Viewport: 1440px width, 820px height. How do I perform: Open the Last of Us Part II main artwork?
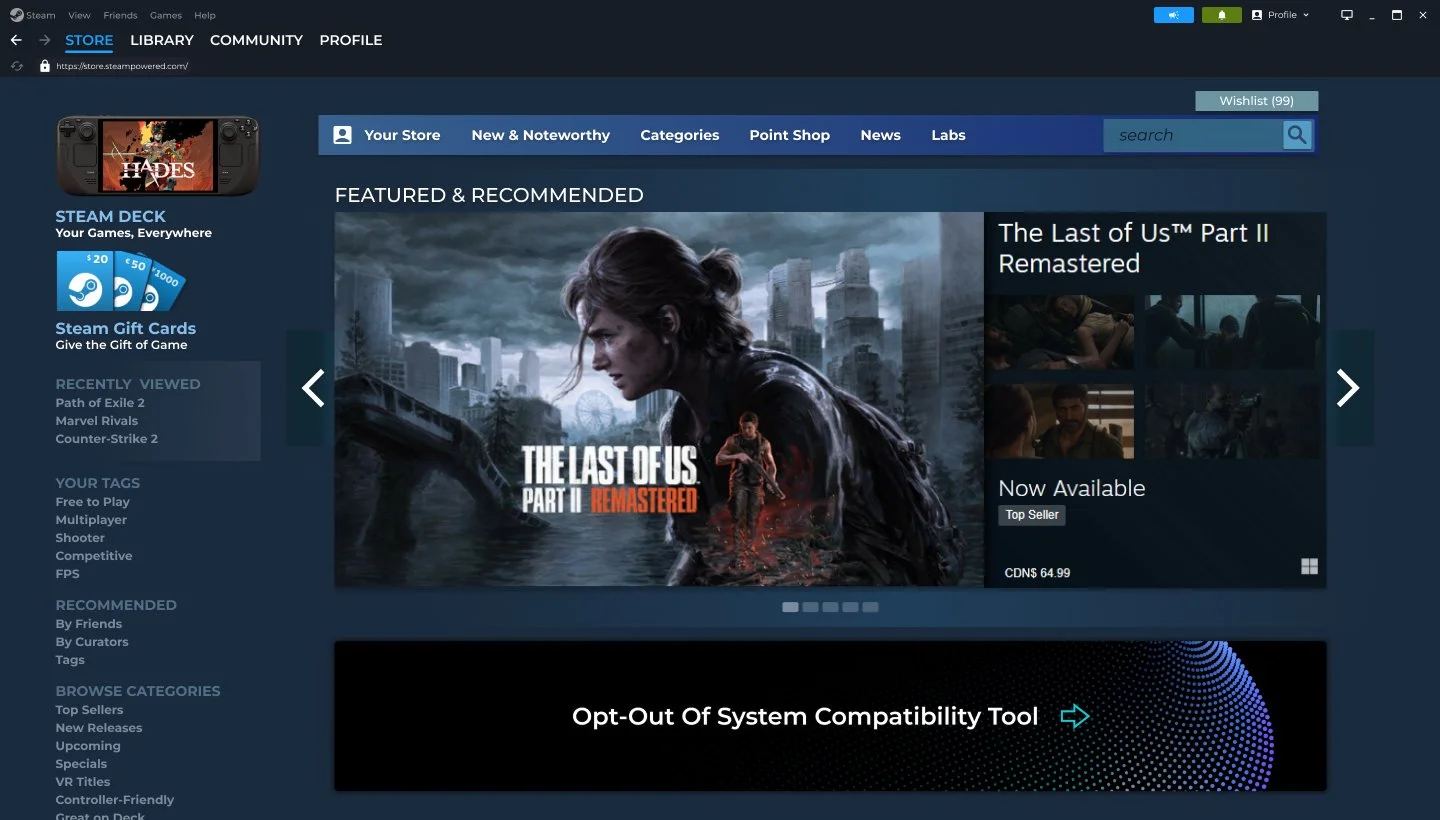[x=659, y=399]
